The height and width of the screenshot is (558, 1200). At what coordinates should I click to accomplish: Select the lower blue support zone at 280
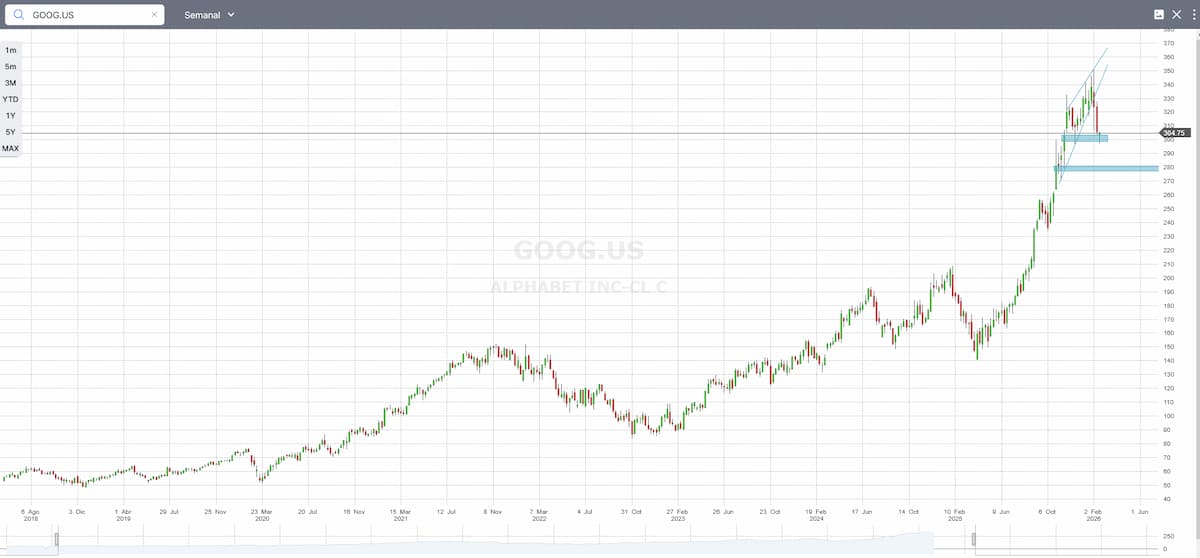coord(1105,168)
